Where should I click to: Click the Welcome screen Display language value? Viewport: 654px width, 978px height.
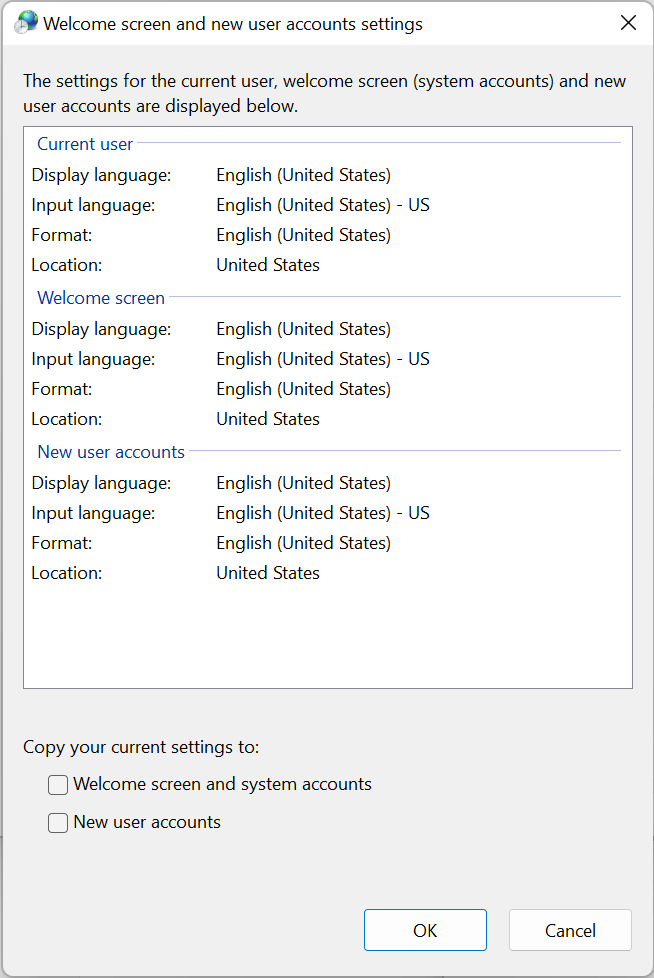(x=303, y=328)
